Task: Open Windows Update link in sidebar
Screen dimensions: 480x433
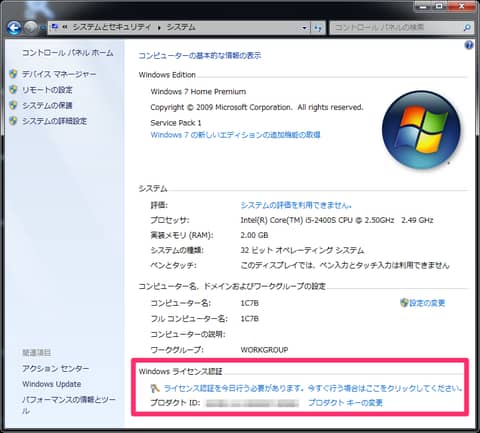Action: pyautogui.click(x=52, y=384)
